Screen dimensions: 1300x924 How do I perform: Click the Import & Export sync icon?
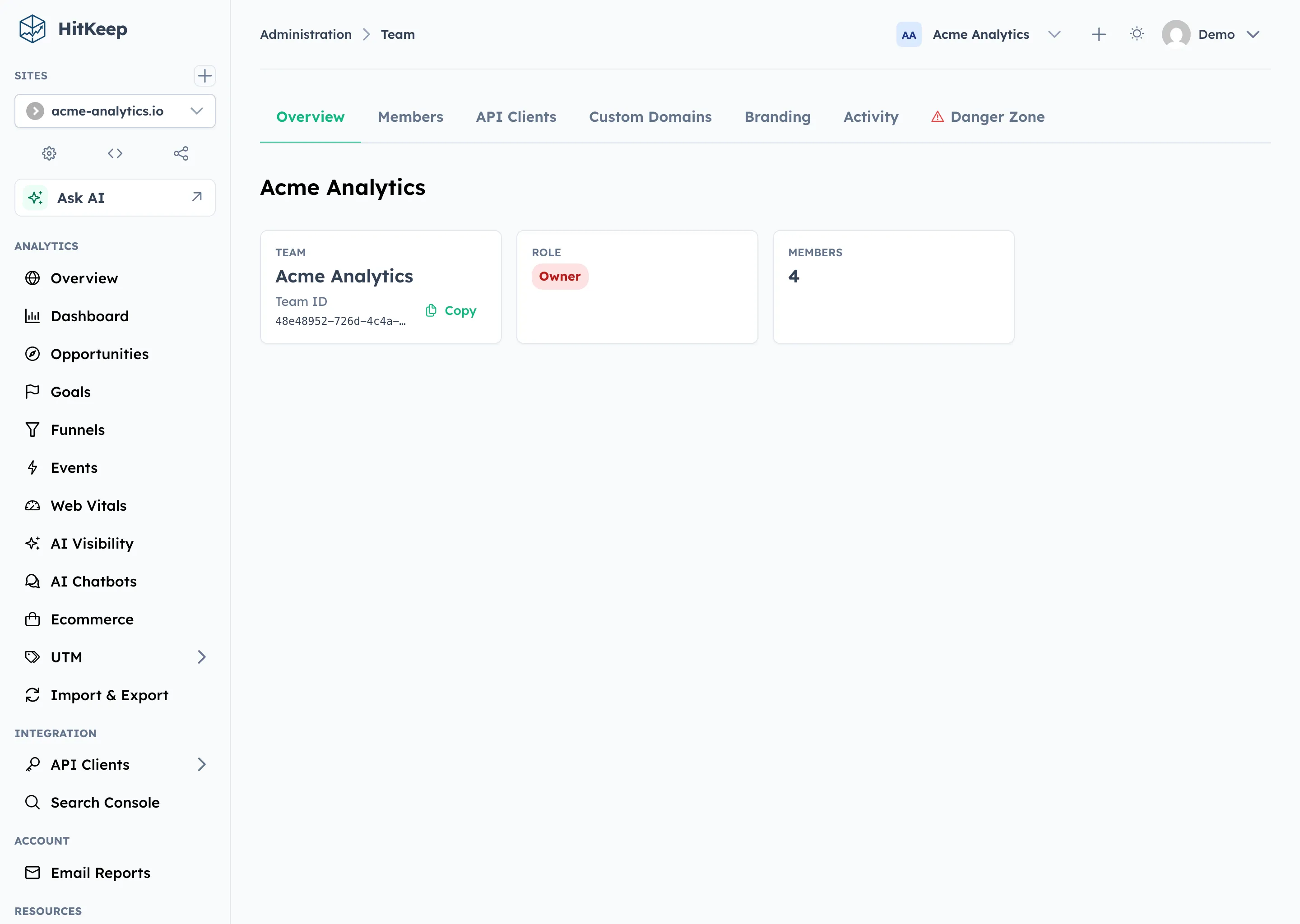[x=32, y=695]
